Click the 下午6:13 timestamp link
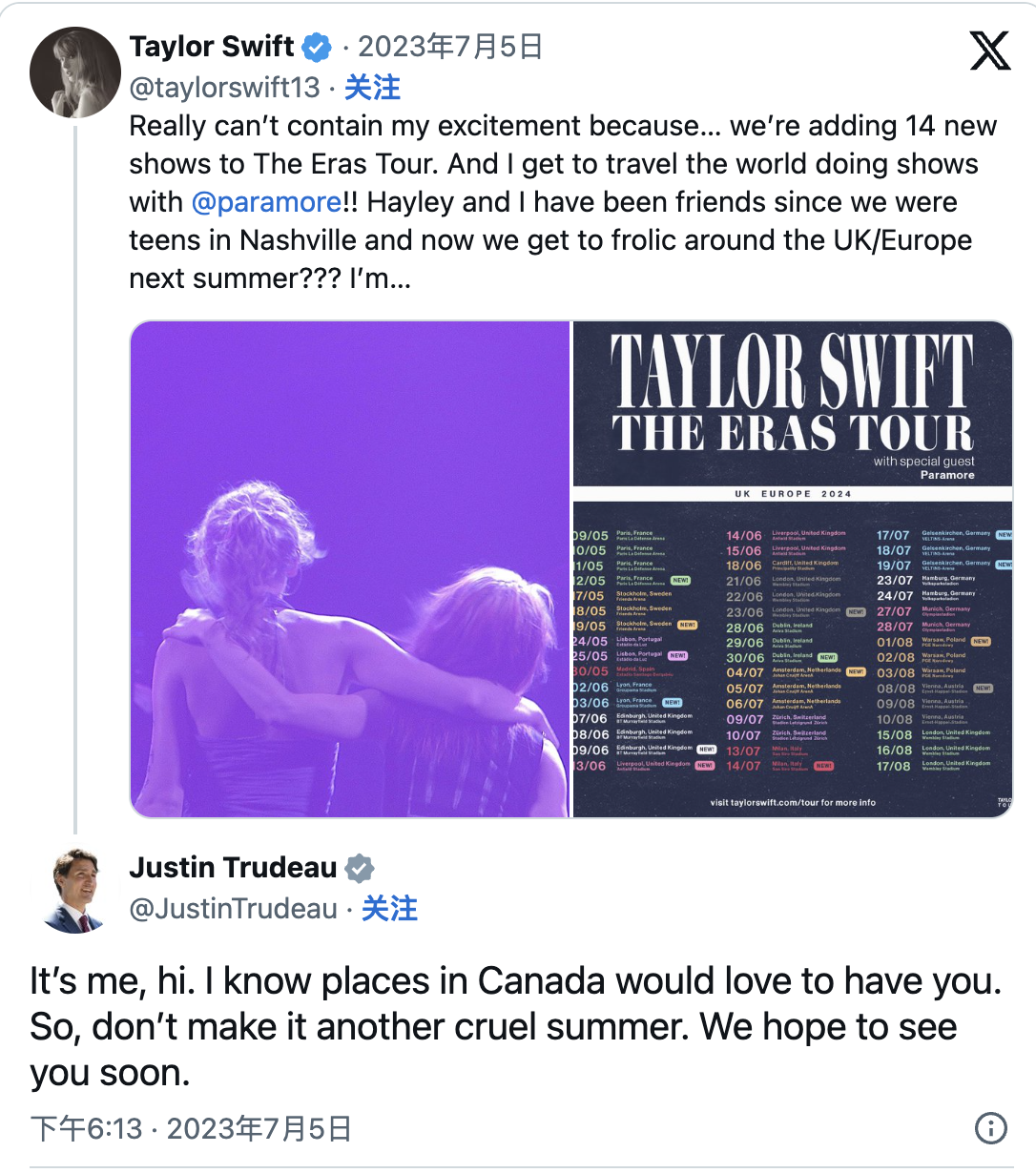1036x1173 pixels. pyautogui.click(x=86, y=1129)
